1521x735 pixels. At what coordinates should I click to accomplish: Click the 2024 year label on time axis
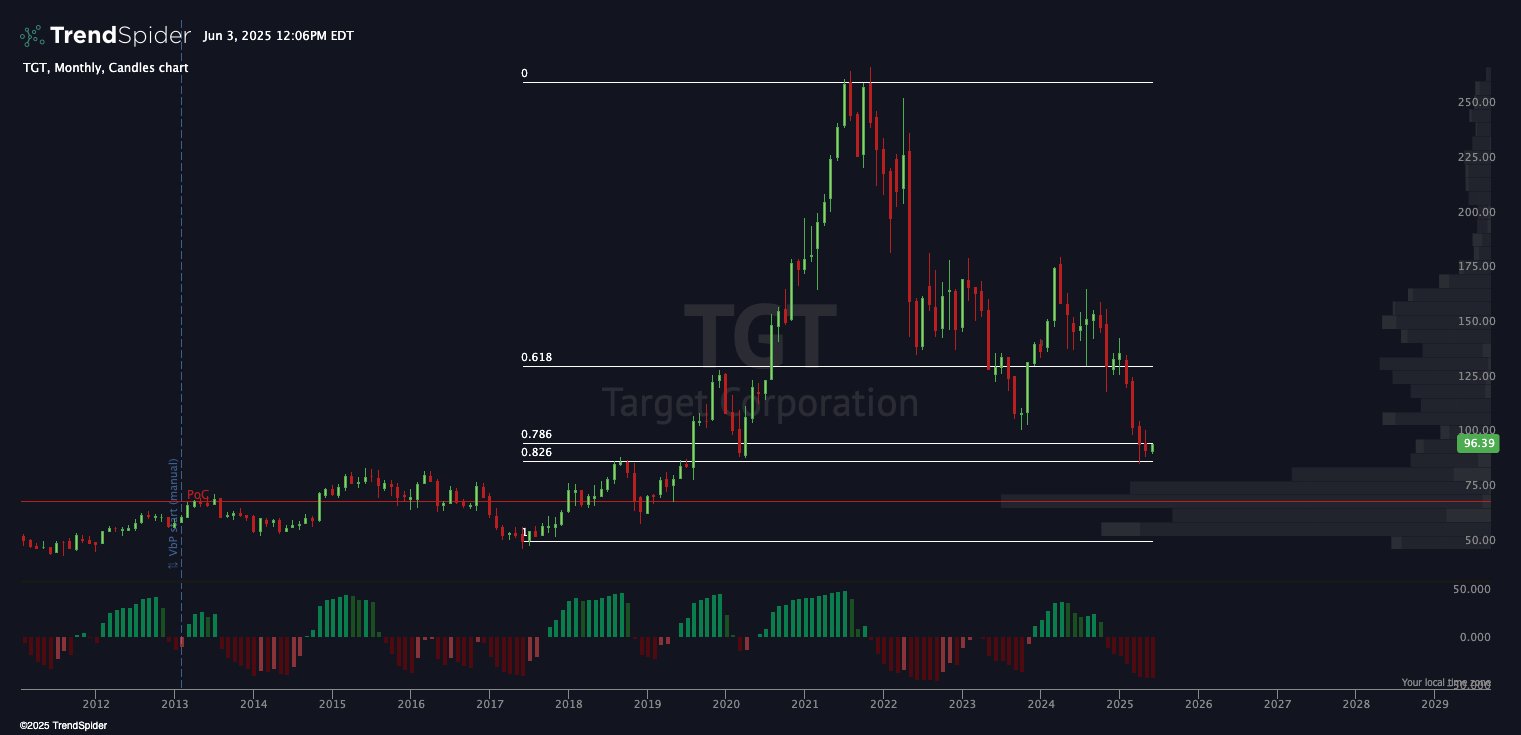1041,704
